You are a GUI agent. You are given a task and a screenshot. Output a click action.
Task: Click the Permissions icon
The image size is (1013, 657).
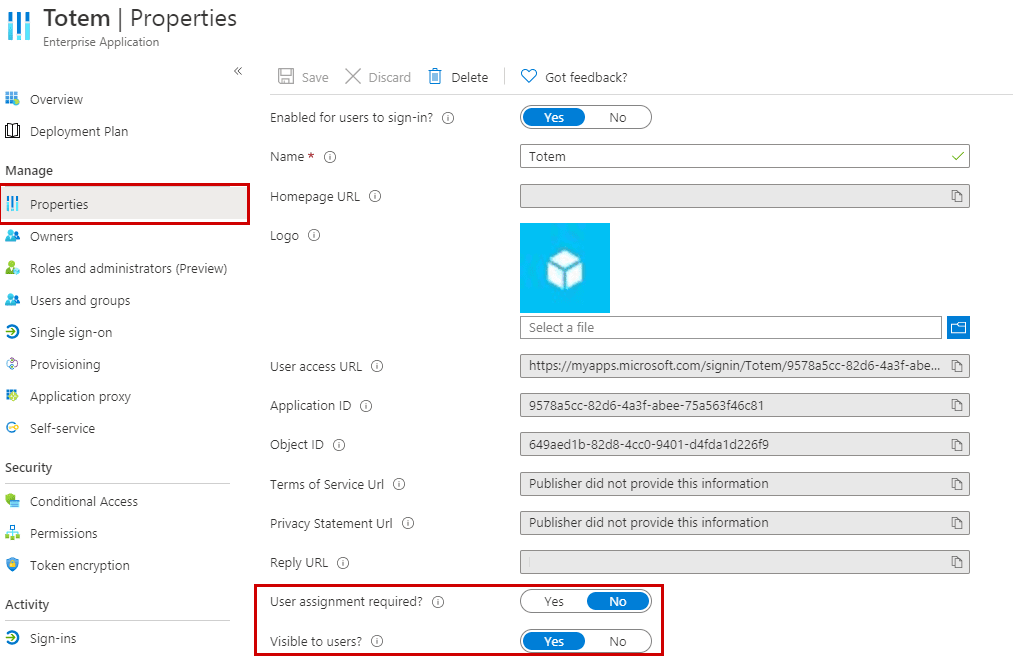click(x=12, y=533)
